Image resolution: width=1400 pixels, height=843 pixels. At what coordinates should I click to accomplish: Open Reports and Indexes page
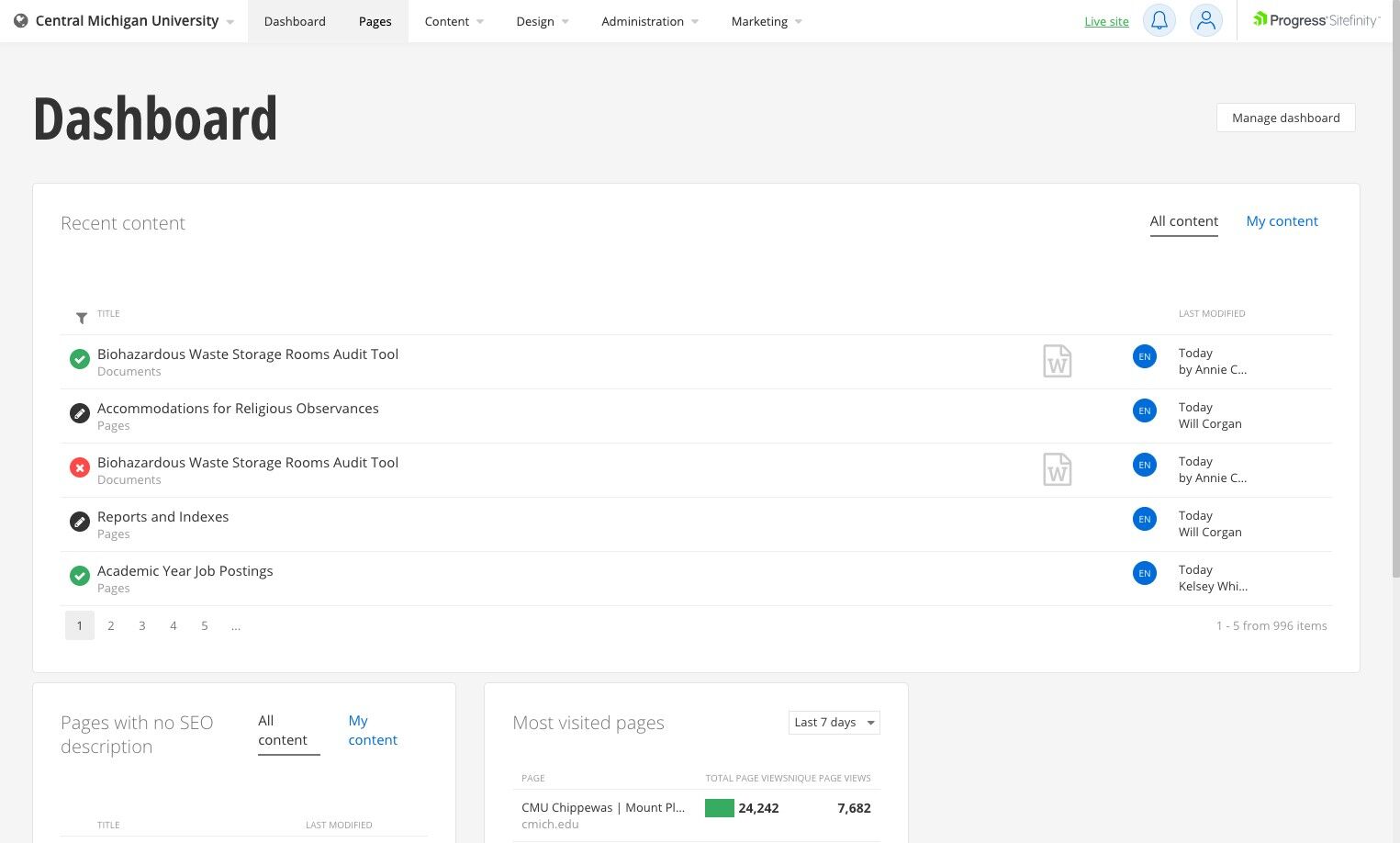pyautogui.click(x=162, y=517)
